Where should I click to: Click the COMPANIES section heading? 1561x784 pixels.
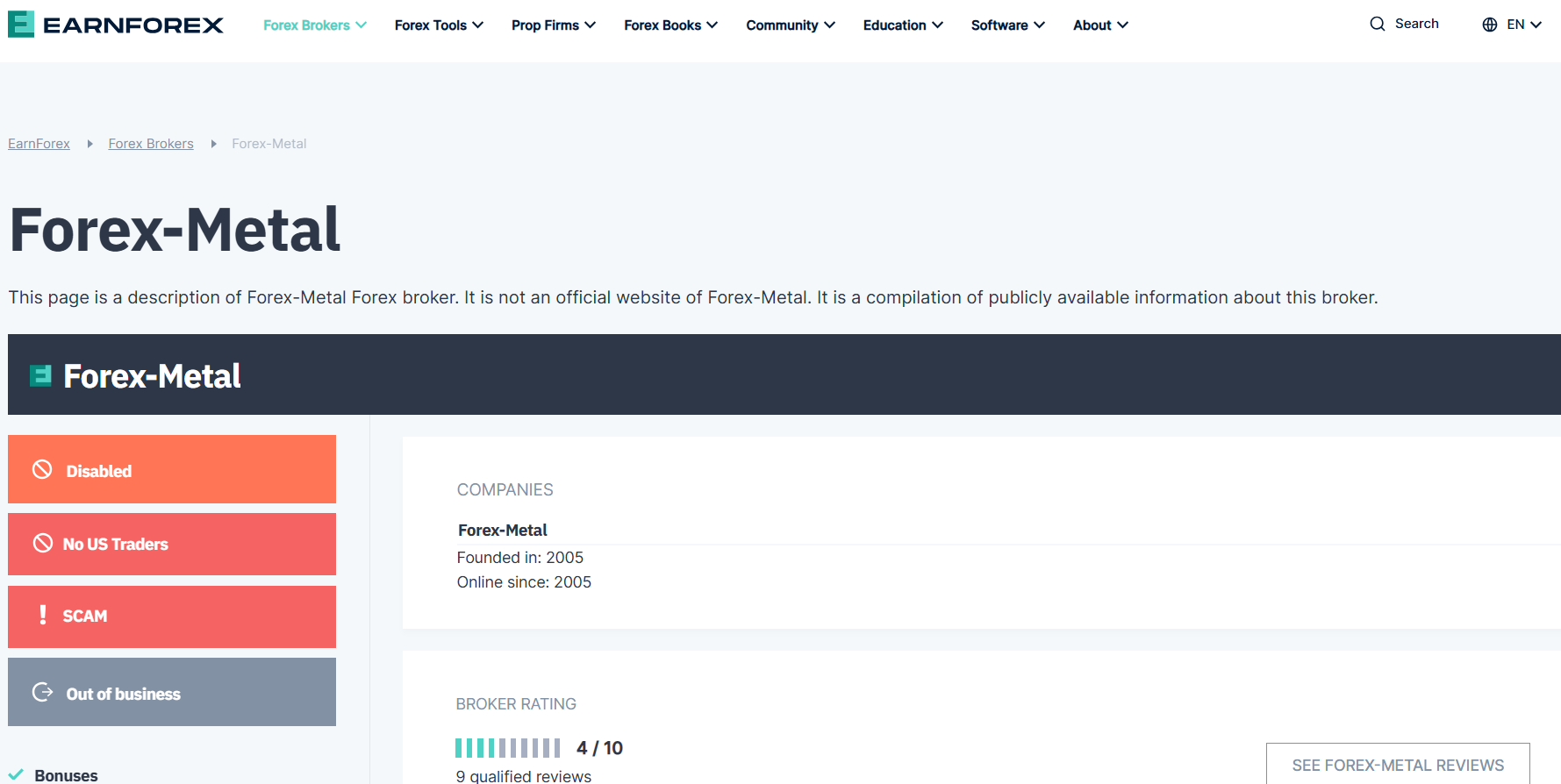point(505,489)
